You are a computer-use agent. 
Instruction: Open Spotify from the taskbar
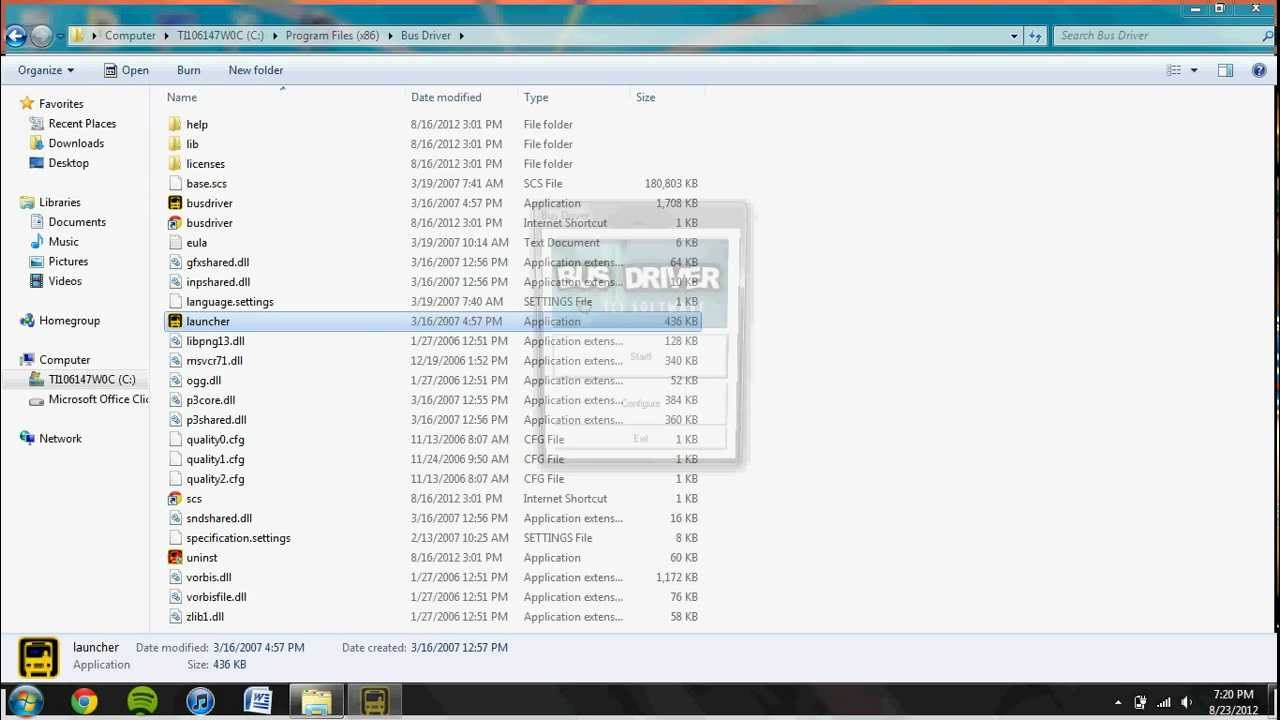(x=142, y=702)
